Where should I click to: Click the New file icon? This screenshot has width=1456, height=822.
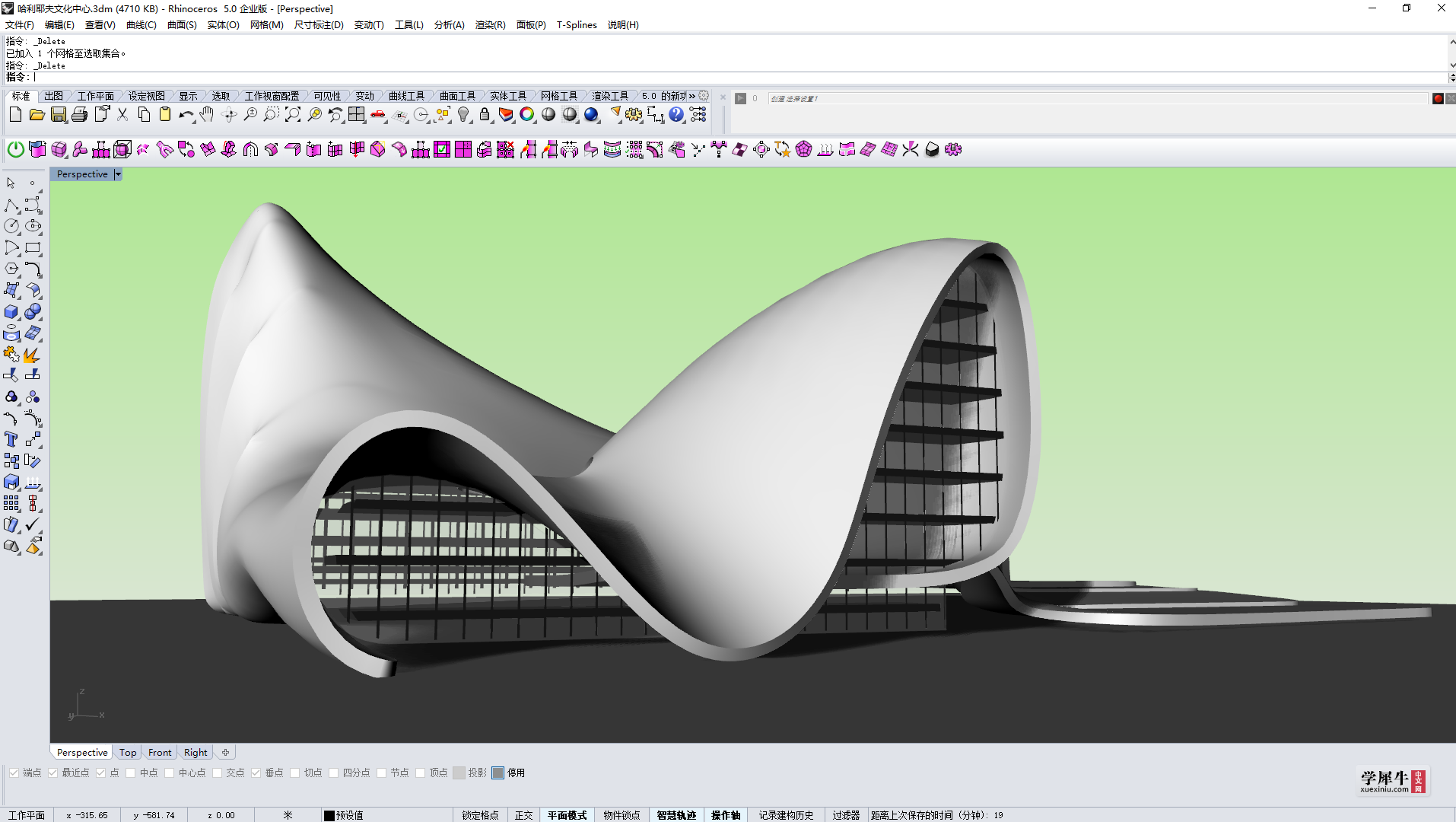pos(15,115)
